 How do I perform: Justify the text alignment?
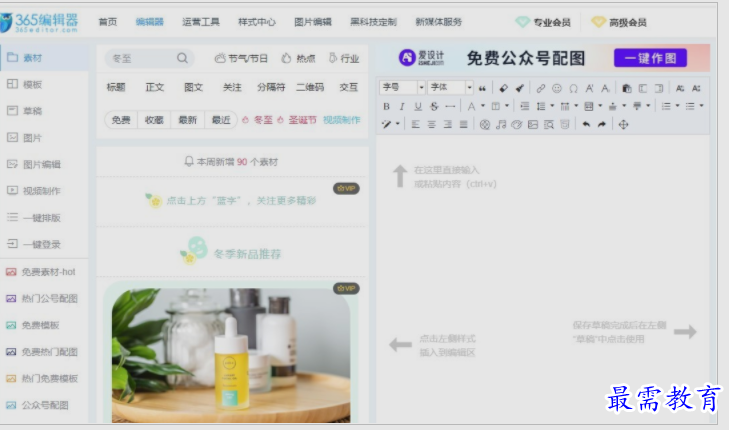pyautogui.click(x=464, y=125)
